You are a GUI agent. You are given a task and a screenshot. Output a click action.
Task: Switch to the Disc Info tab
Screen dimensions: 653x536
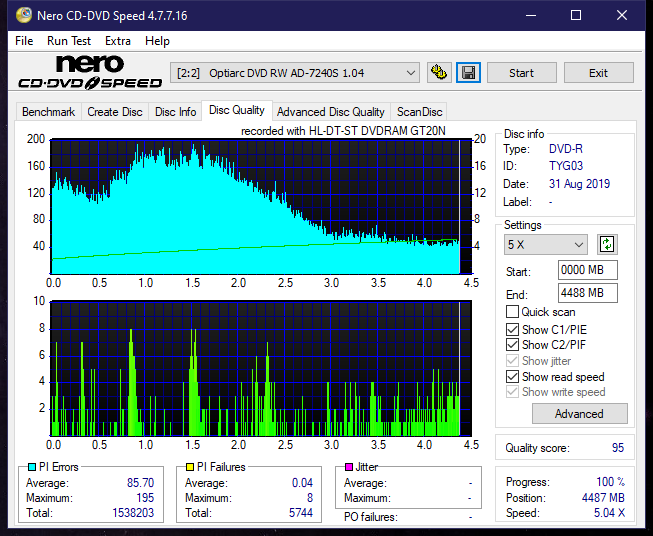175,112
